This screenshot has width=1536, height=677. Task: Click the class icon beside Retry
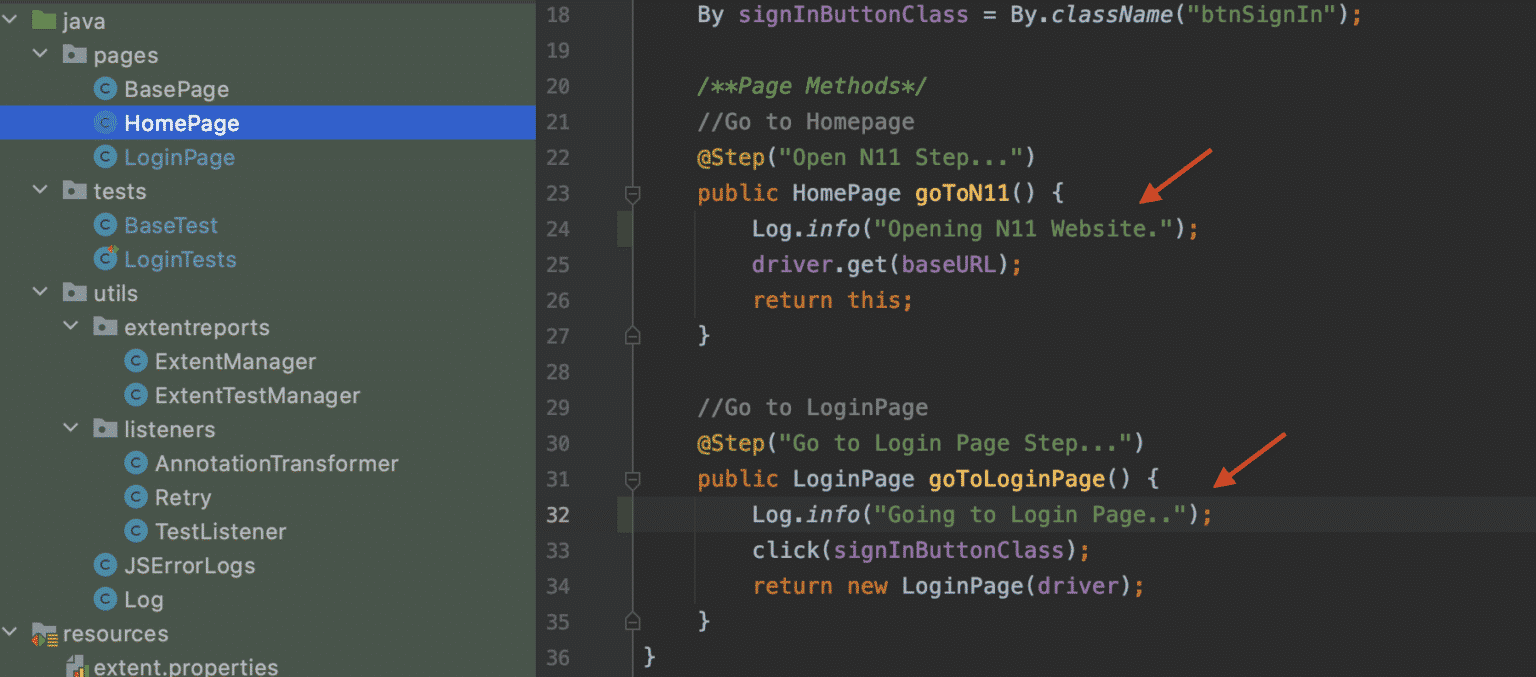point(137,497)
